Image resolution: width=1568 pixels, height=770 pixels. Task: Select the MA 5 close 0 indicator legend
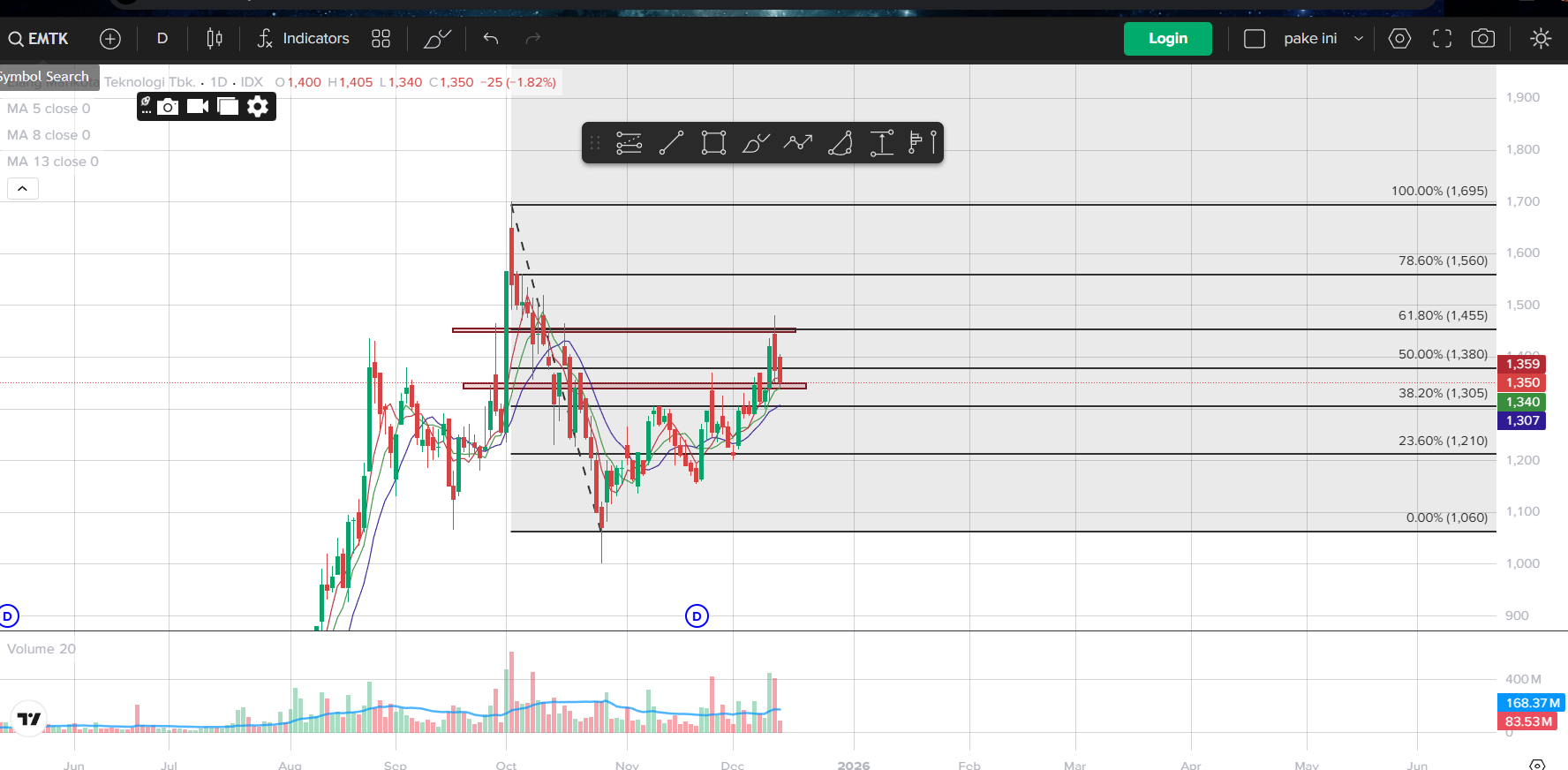tap(49, 109)
